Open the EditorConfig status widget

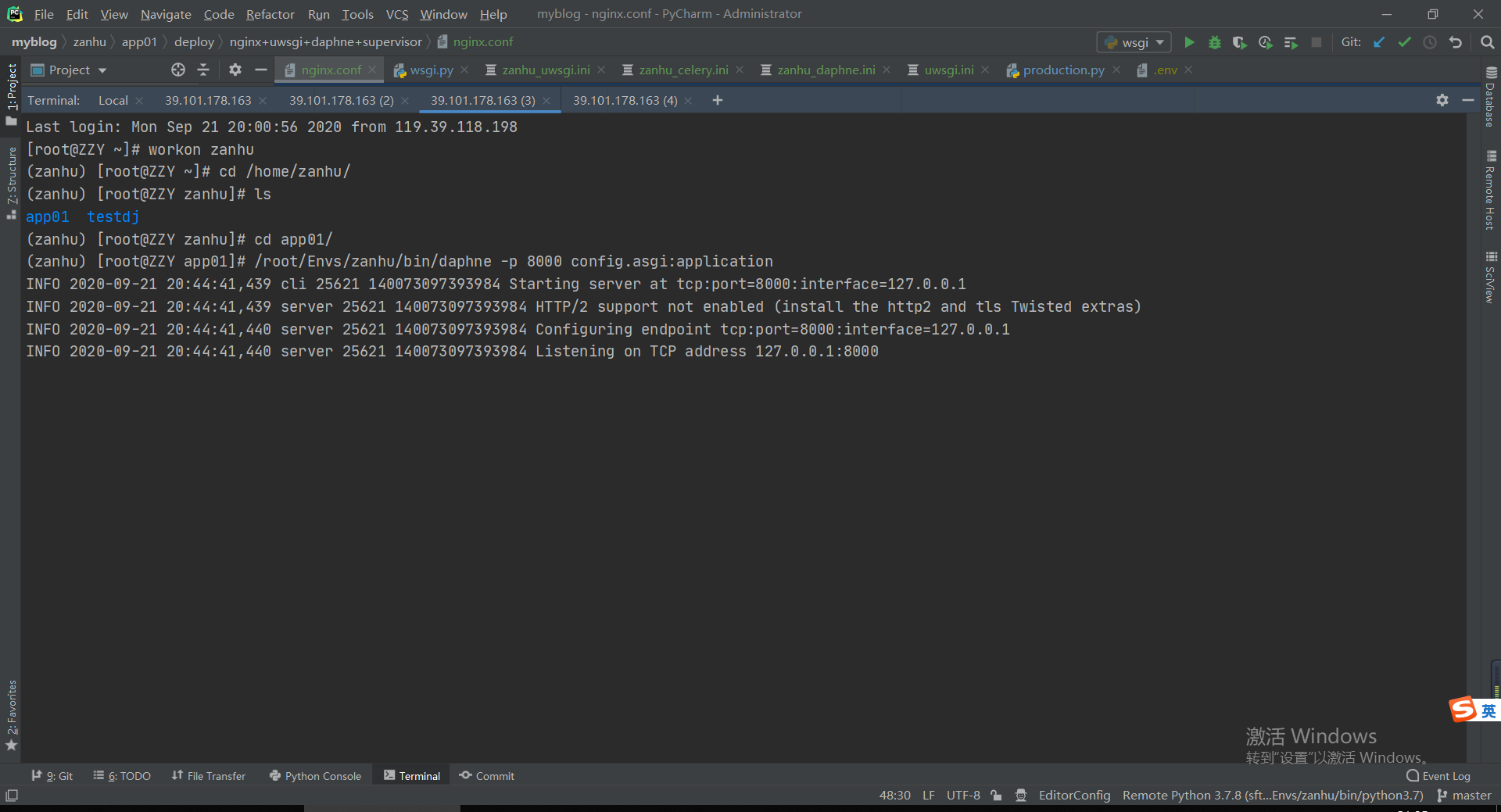1074,795
